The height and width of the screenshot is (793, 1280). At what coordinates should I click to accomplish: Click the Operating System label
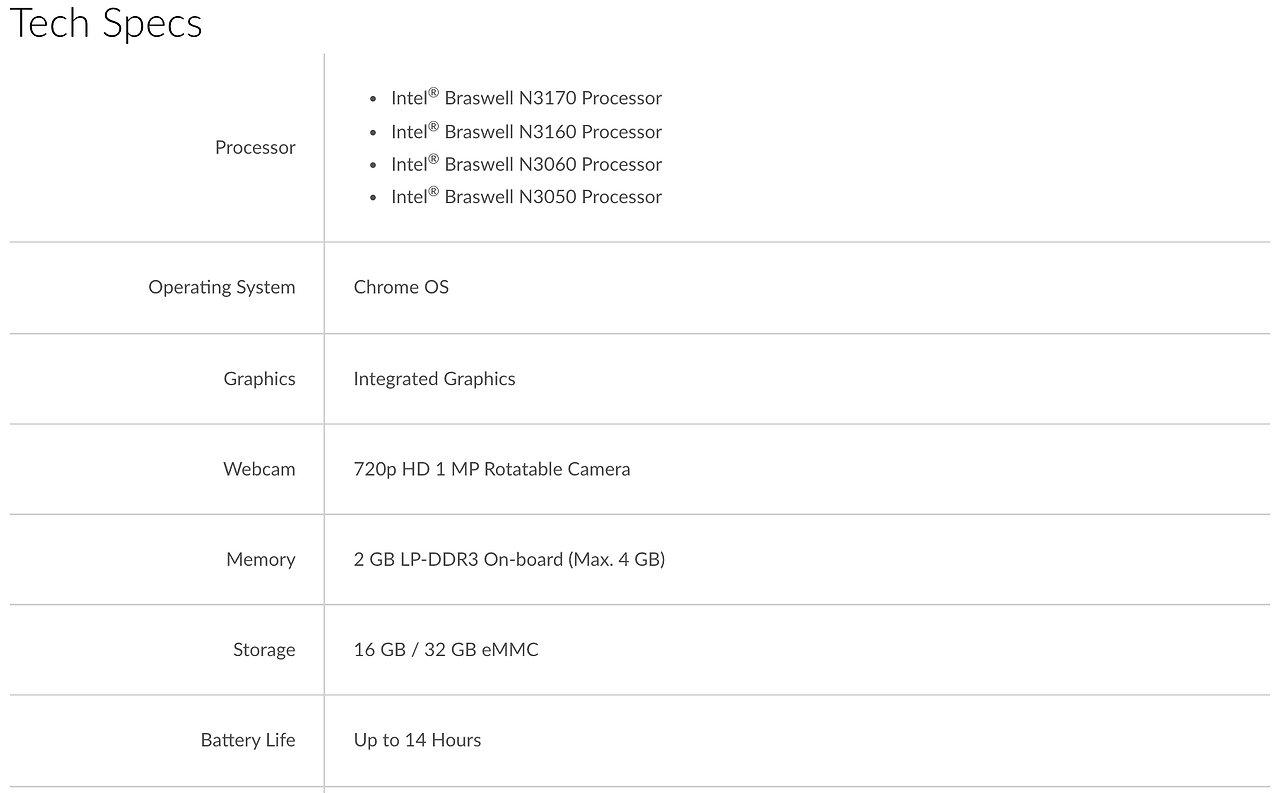tap(222, 288)
